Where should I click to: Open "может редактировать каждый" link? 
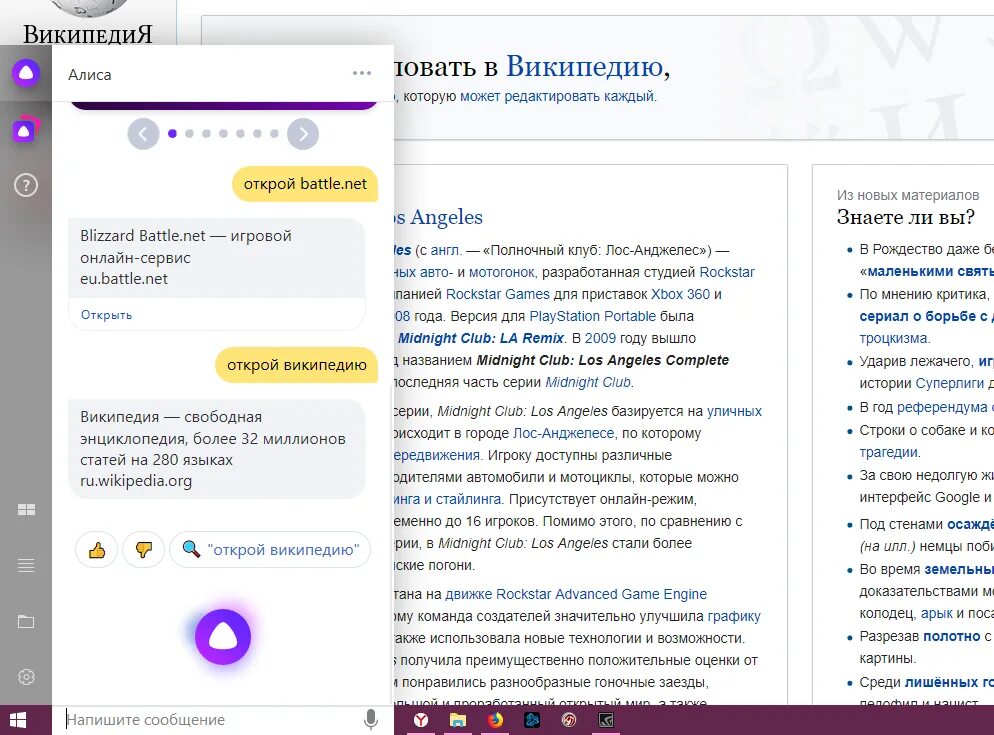pyautogui.click(x=557, y=96)
